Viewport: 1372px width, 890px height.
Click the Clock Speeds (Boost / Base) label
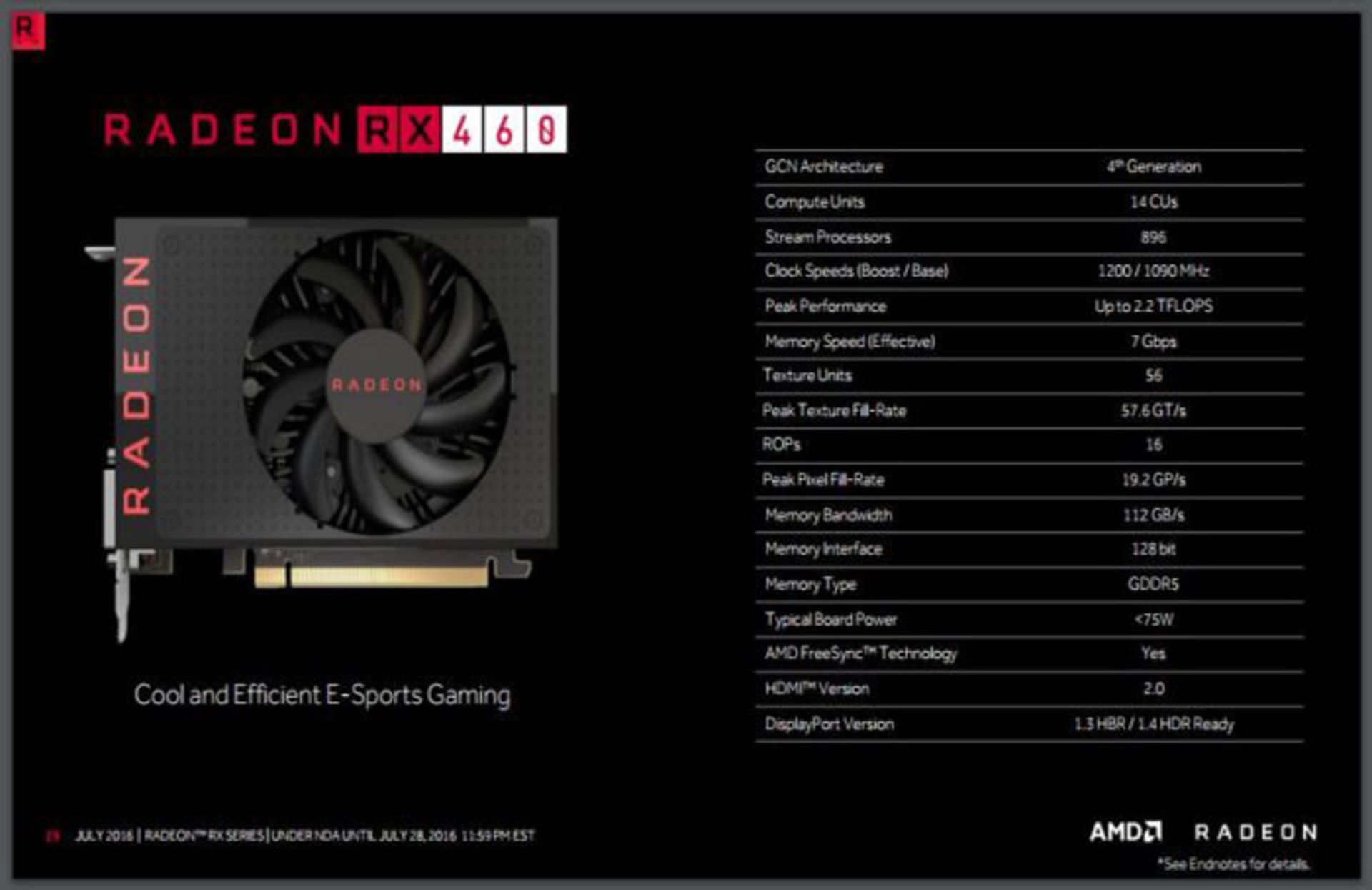coord(856,271)
